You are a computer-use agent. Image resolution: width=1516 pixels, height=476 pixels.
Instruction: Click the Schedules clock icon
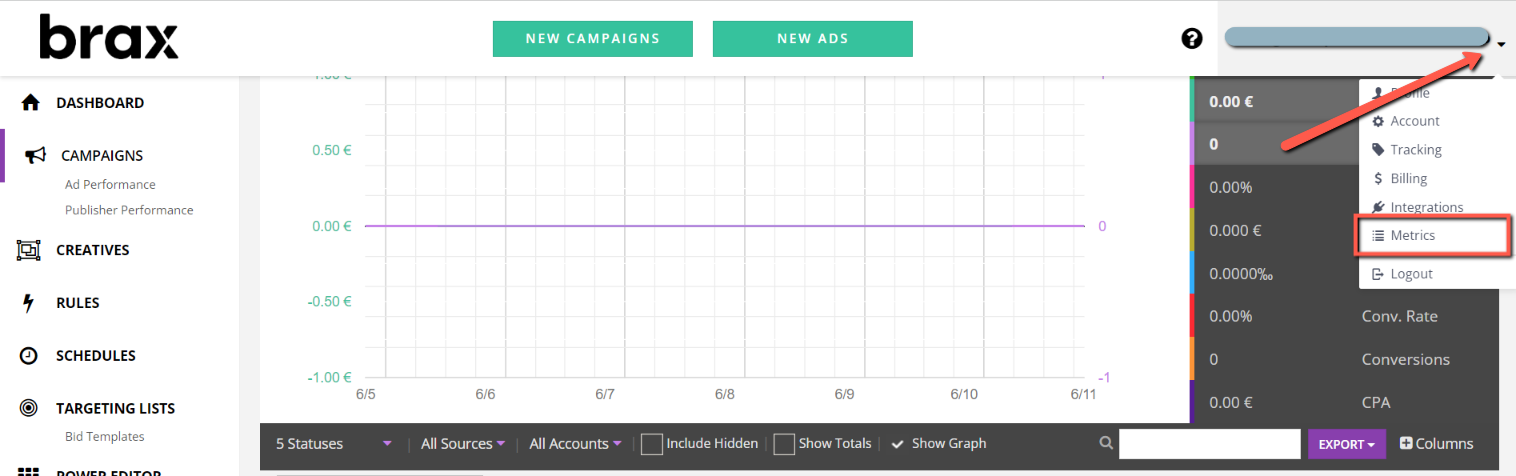[x=29, y=356]
